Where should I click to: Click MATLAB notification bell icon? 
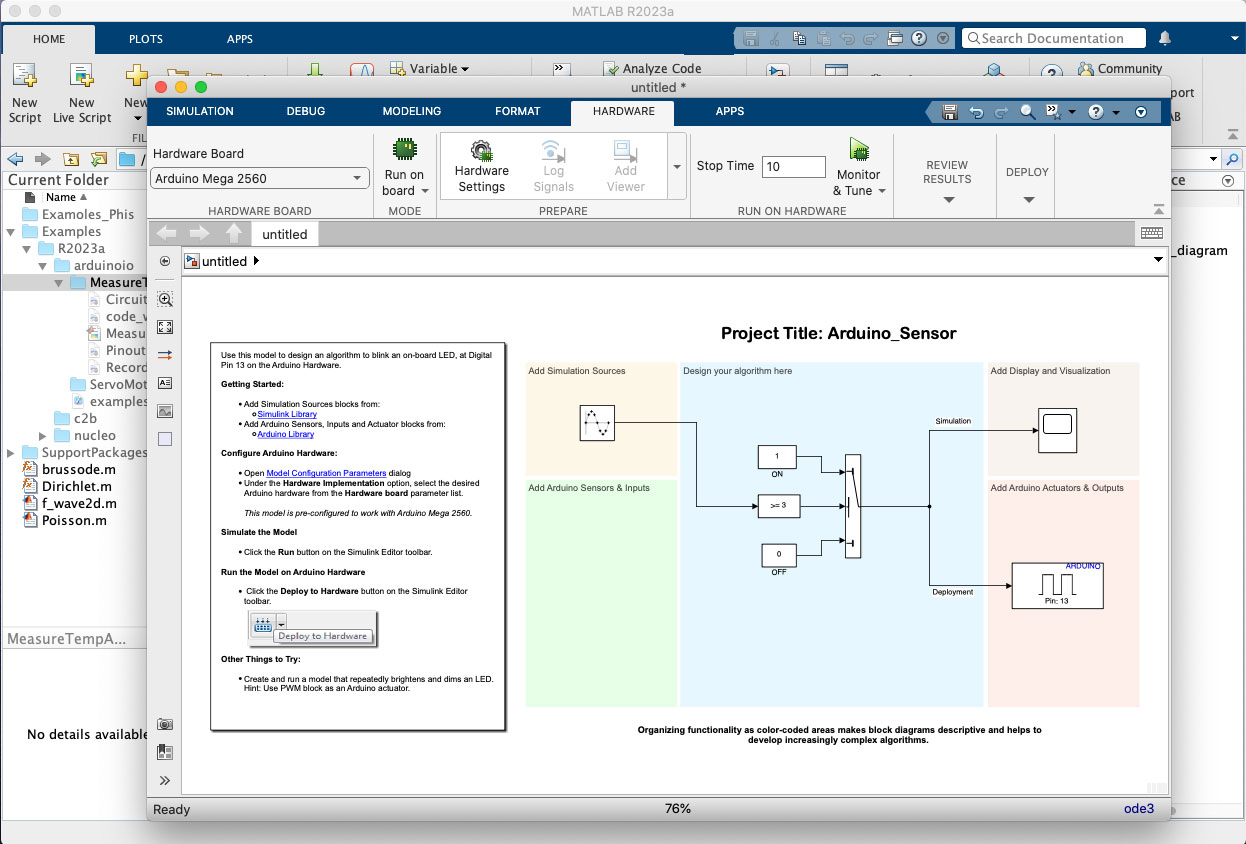click(x=1165, y=38)
